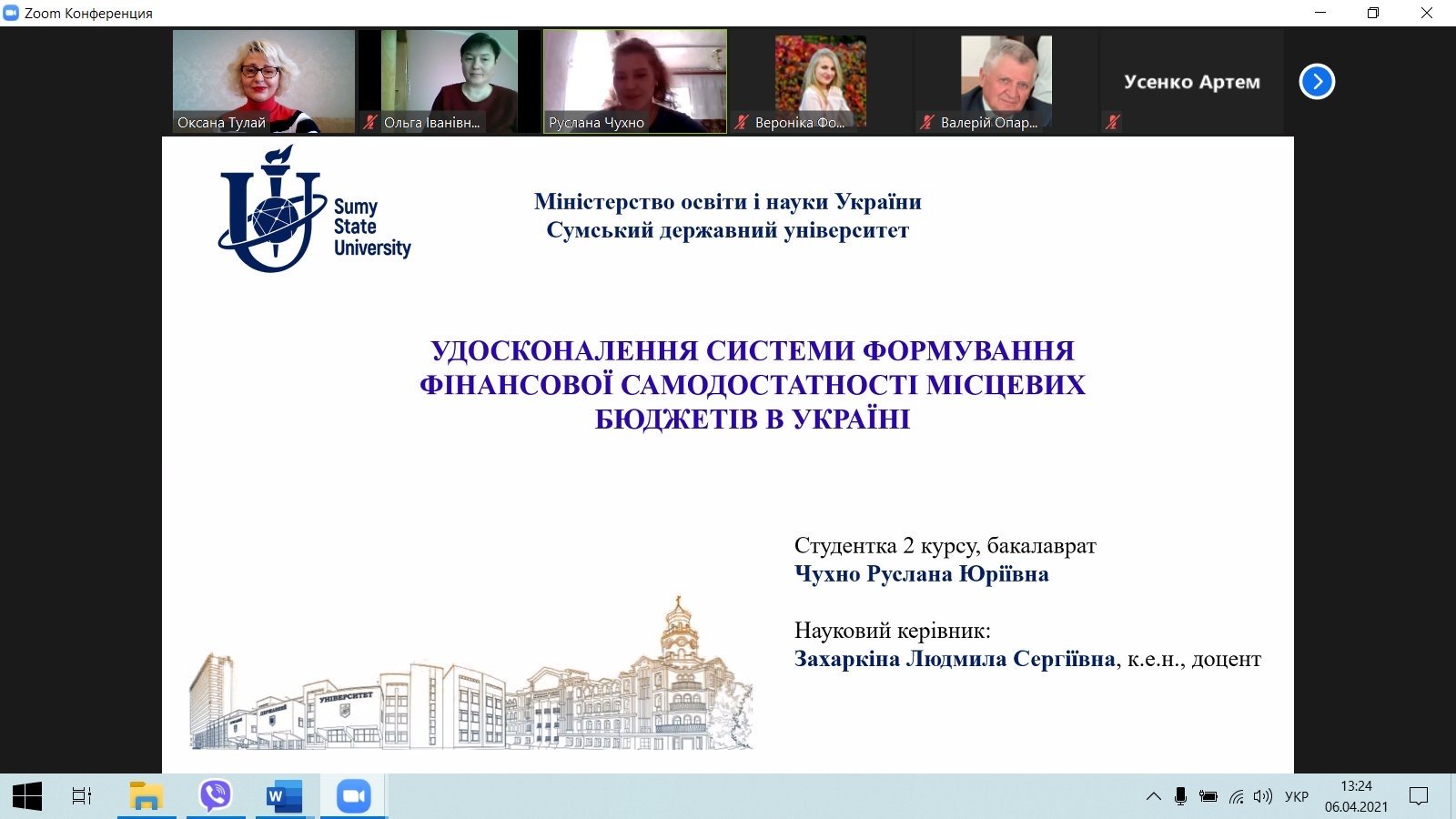Select Валерій Опар... participant thumbnail
Screen dimensions: 1456x819
click(1006, 82)
